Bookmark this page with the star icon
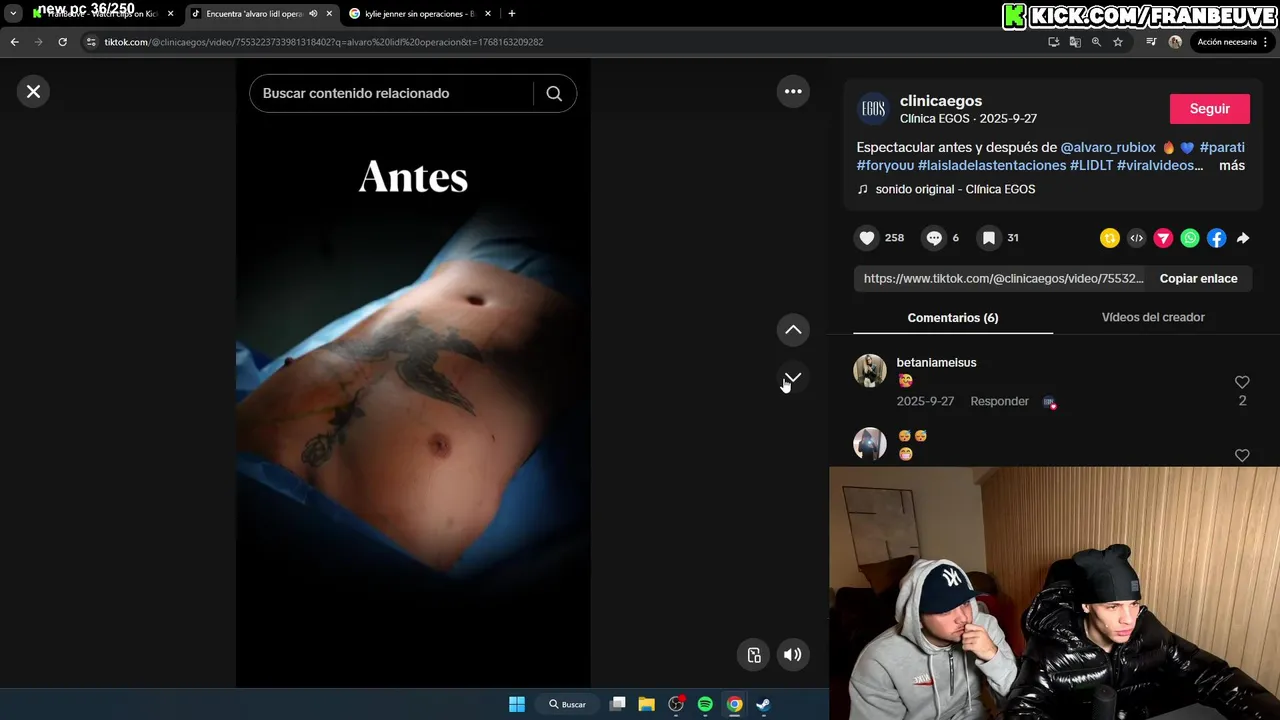 click(1118, 42)
